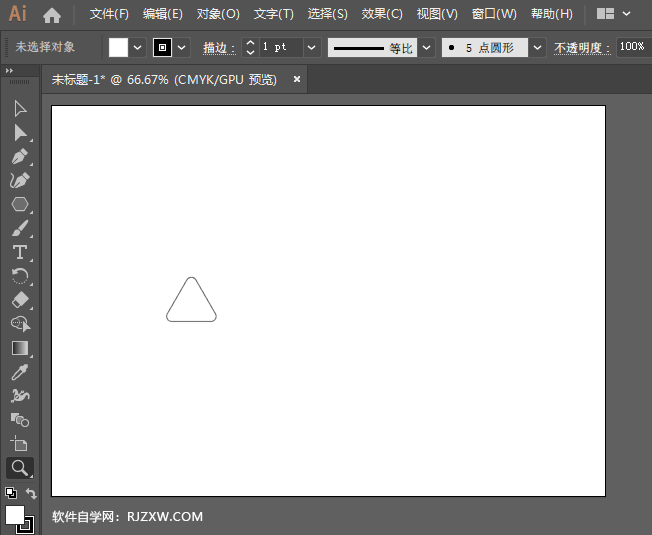652x535 pixels.
Task: Click default fill and stroke icon
Action: click(11, 493)
